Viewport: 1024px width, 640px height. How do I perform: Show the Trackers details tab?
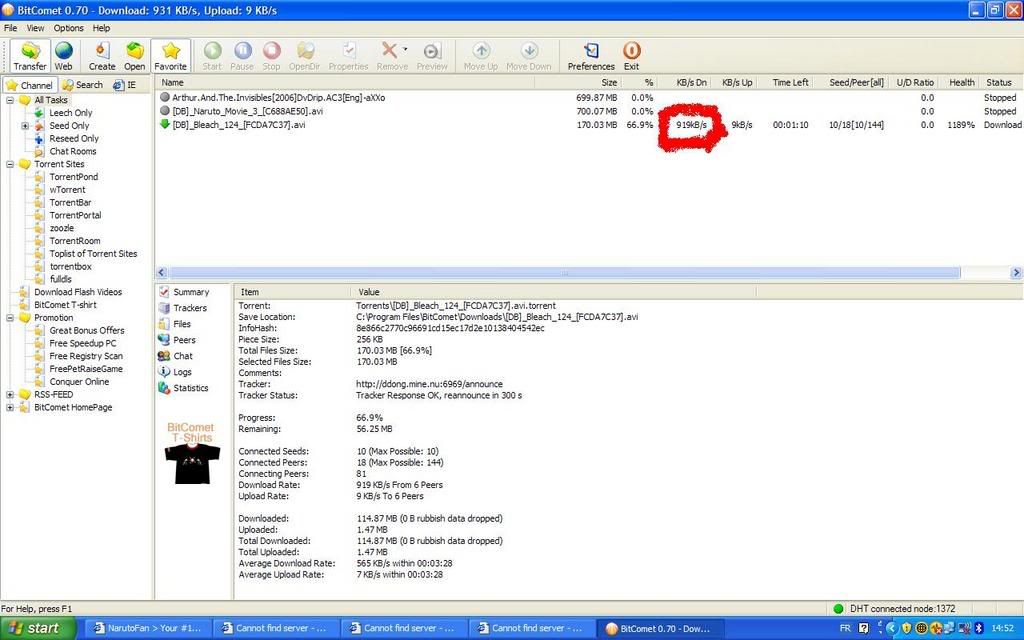pyautogui.click(x=182, y=308)
